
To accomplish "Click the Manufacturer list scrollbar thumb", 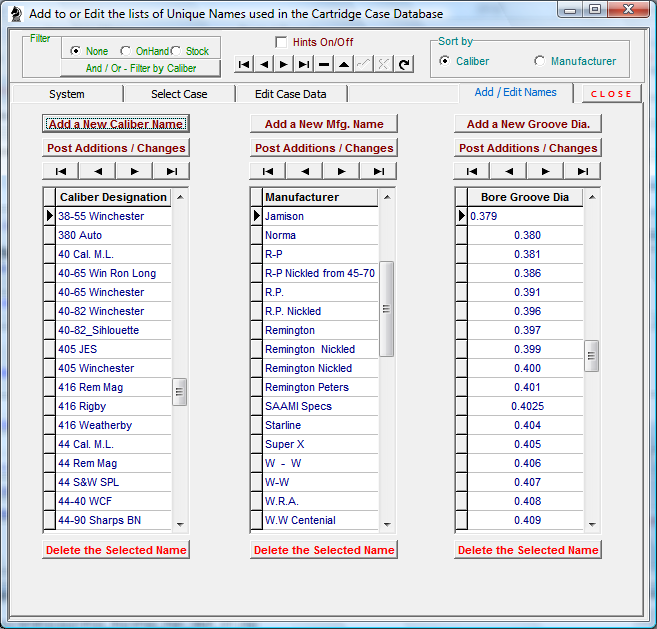I will pyautogui.click(x=386, y=309).
